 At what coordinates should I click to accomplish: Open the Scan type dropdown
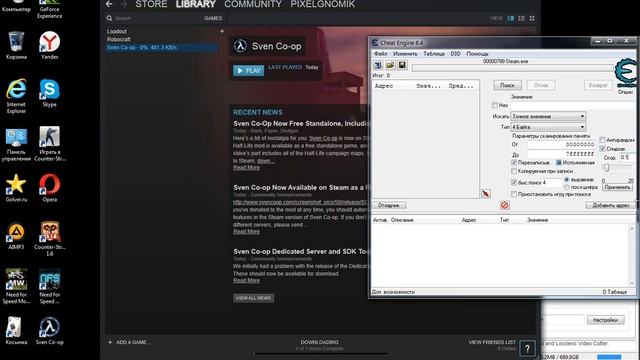[549, 116]
